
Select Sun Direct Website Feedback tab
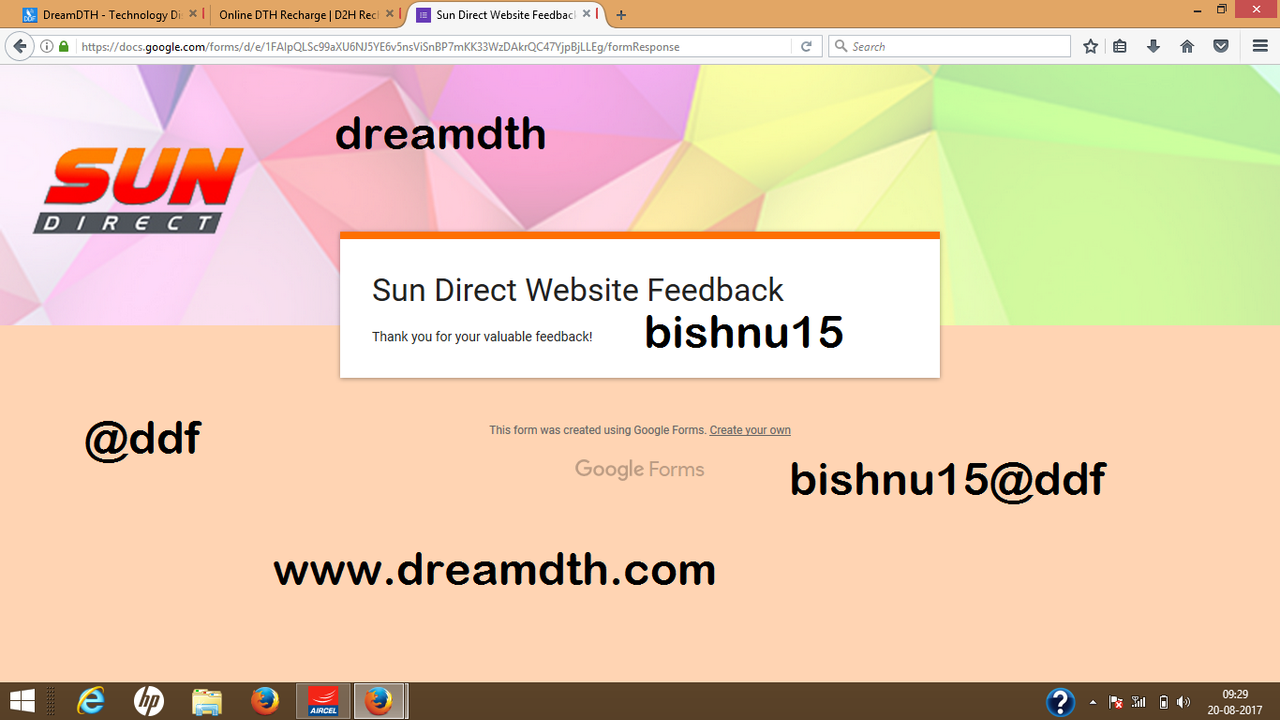[506, 15]
